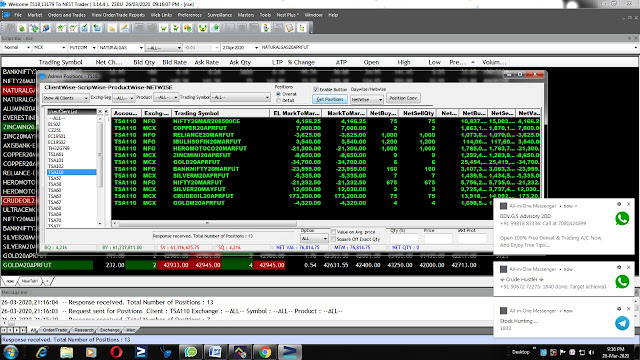Open Google Chrome from taskbar
This screenshot has height=360, width=640.
pyautogui.click(x=265, y=352)
